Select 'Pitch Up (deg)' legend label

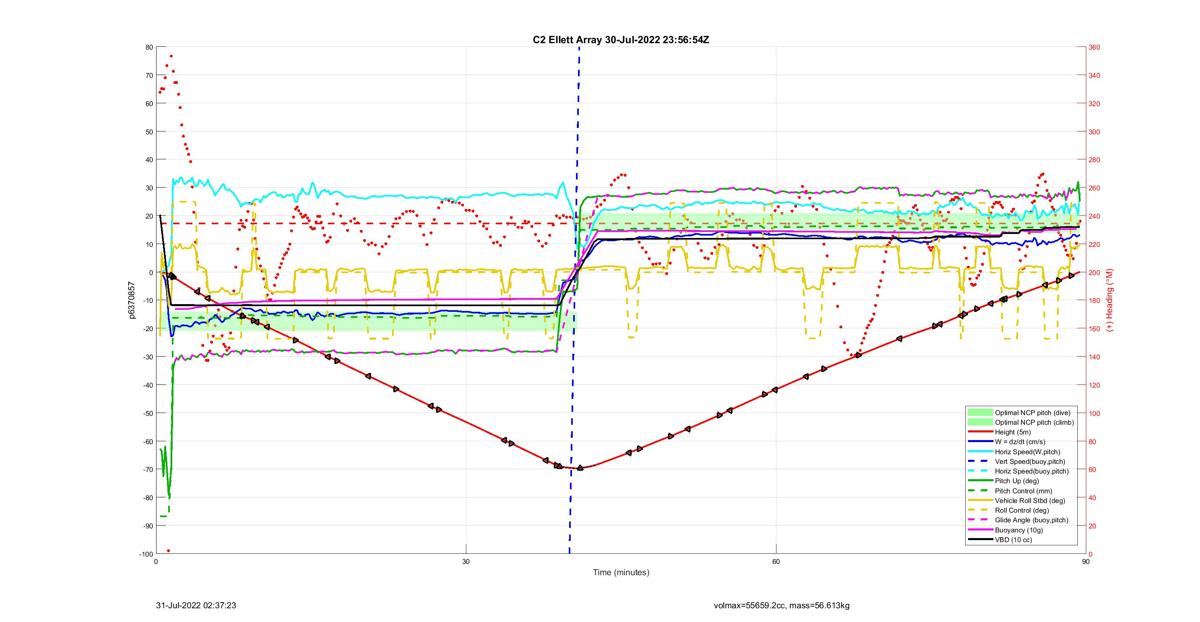[1017, 481]
